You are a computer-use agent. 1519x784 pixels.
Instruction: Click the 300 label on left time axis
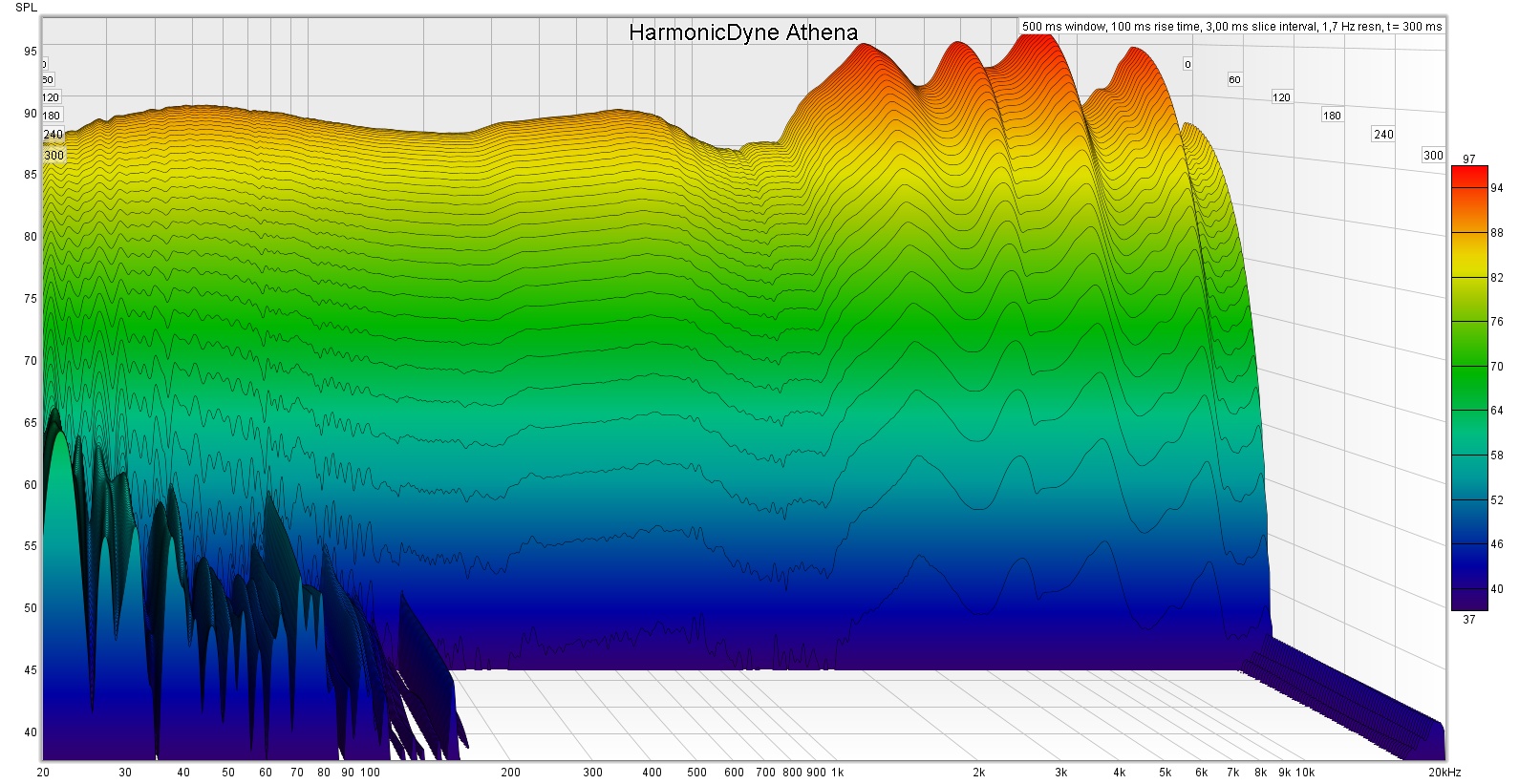[x=54, y=156]
